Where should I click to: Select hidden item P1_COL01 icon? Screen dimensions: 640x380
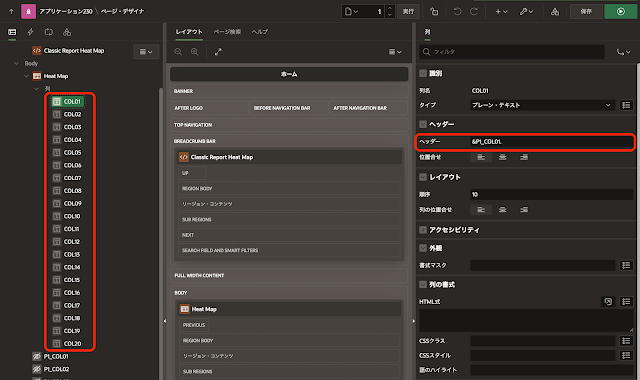pyautogui.click(x=37, y=356)
